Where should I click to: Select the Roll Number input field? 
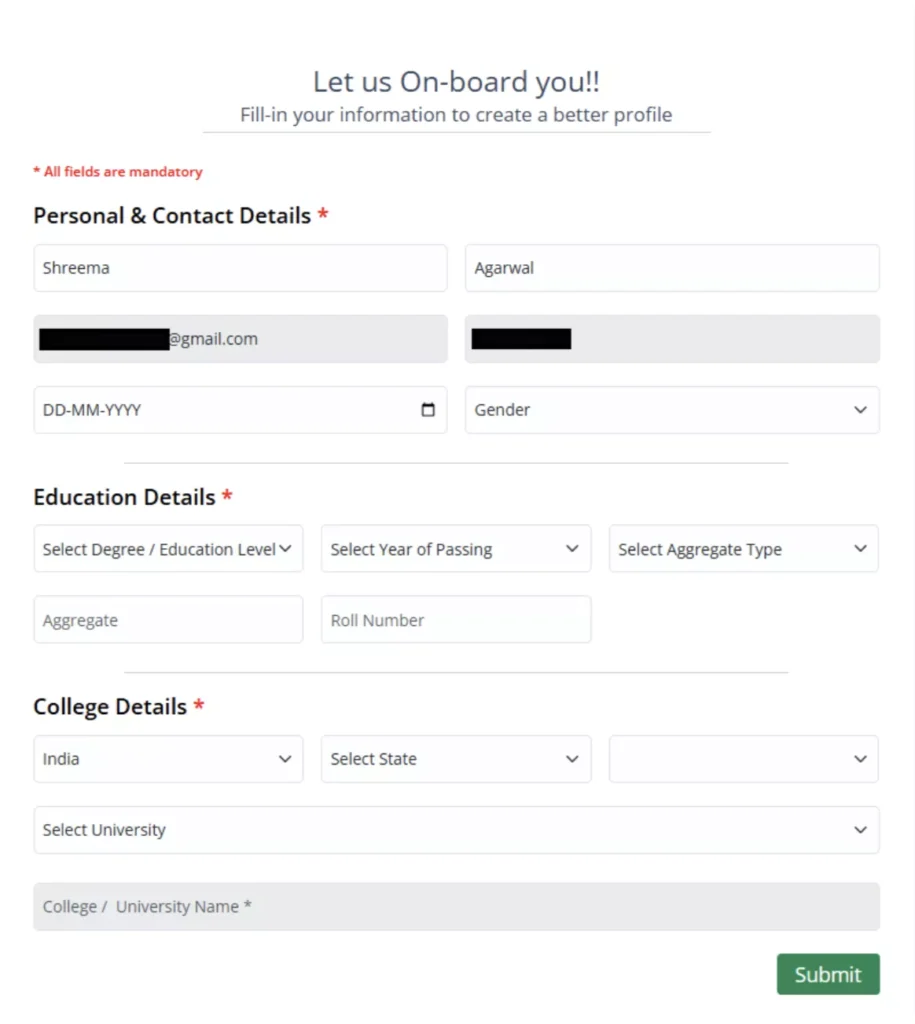click(x=455, y=619)
